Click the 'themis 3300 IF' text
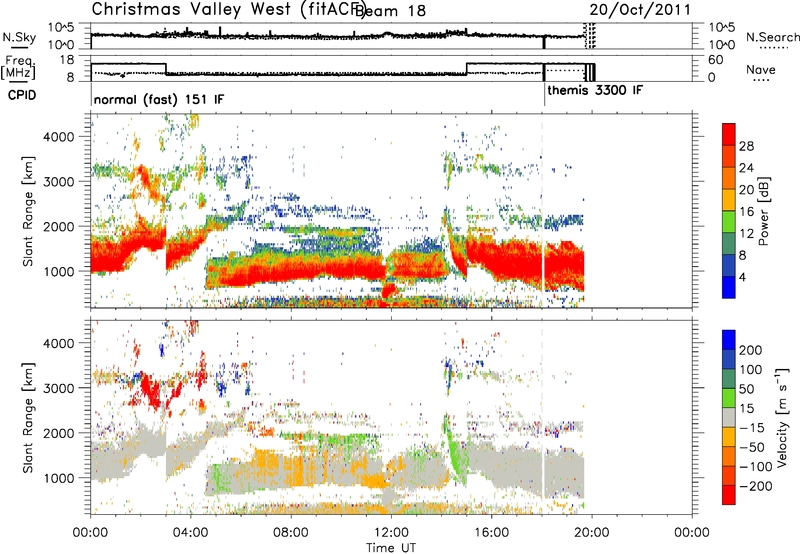This screenshot has width=800, height=554. tap(595, 91)
